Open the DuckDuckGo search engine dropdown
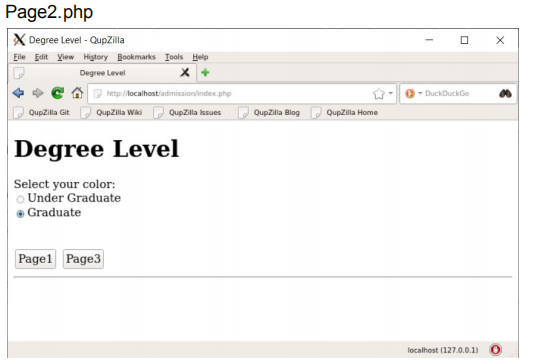The height and width of the screenshot is (364, 533). pyautogui.click(x=420, y=93)
